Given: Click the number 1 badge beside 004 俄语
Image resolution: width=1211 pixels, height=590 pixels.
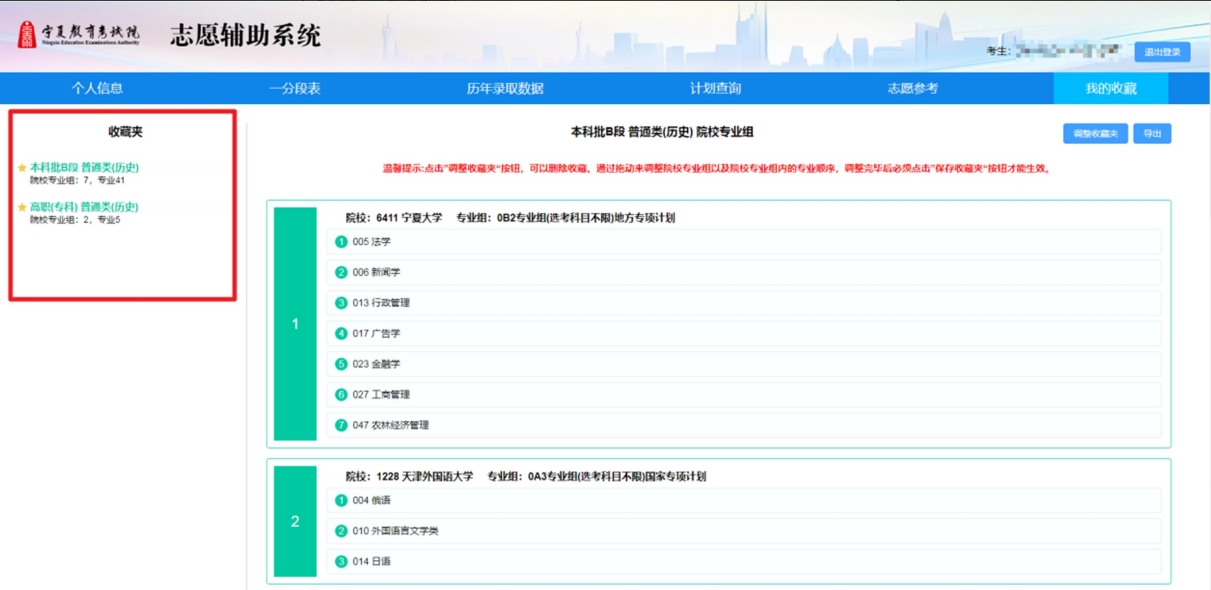Looking at the screenshot, I should 341,500.
